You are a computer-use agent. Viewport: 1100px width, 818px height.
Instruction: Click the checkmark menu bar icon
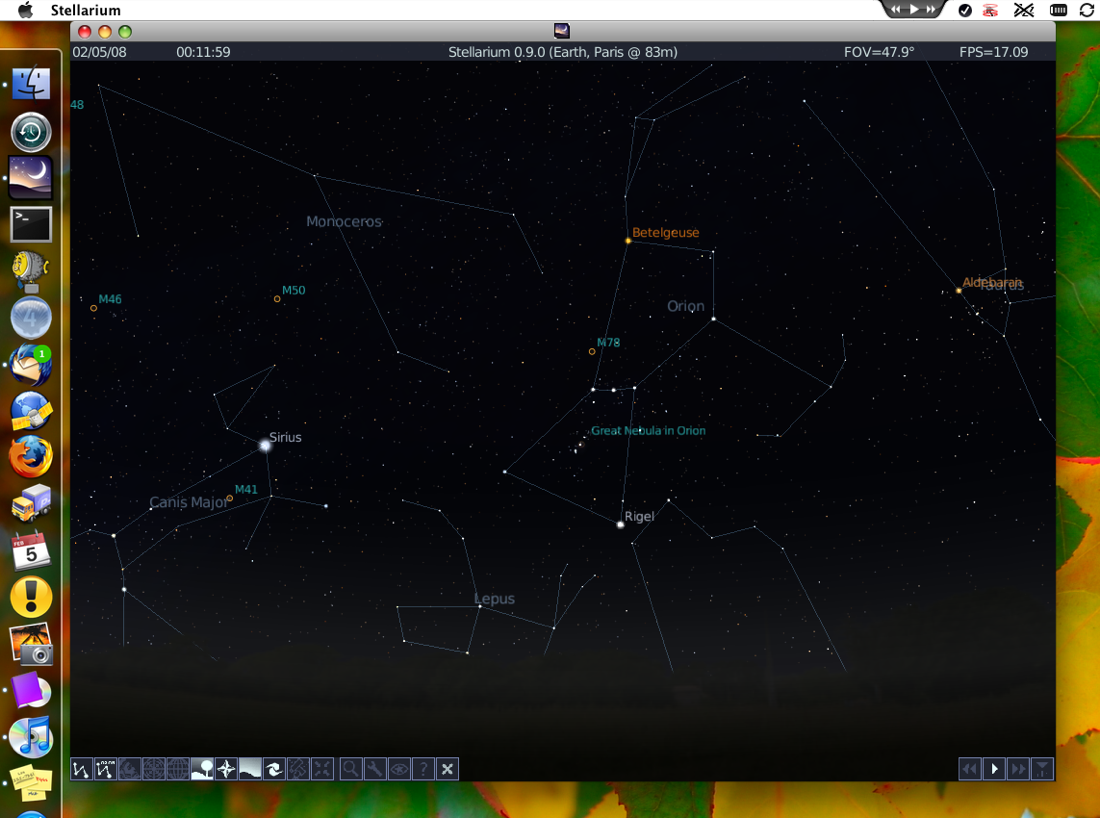pyautogui.click(x=965, y=10)
